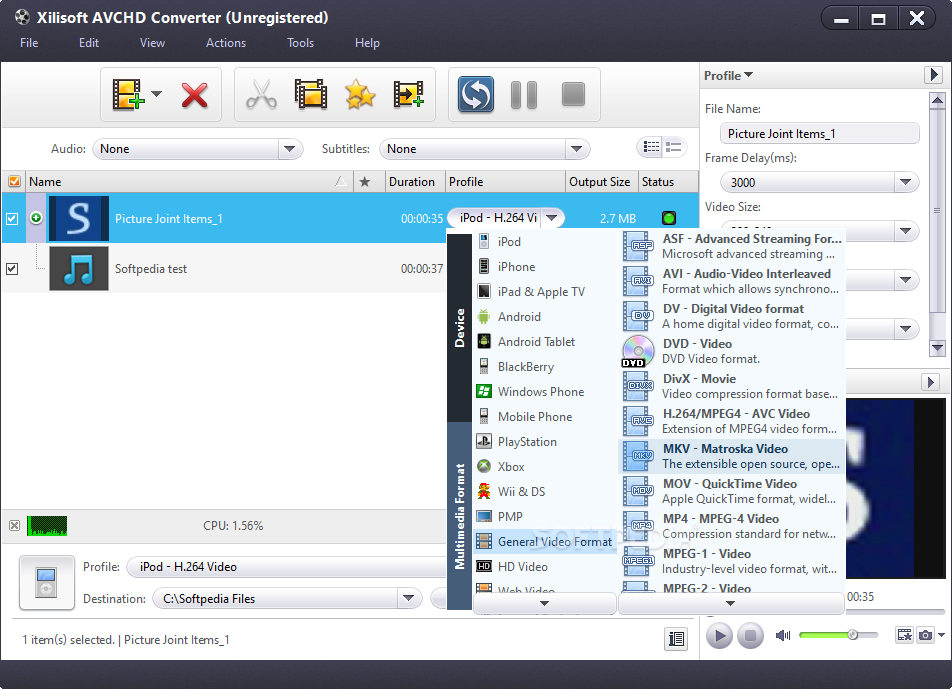Toggle the select-all checkbox in header
Screen dimensions: 952x689
(x=14, y=182)
